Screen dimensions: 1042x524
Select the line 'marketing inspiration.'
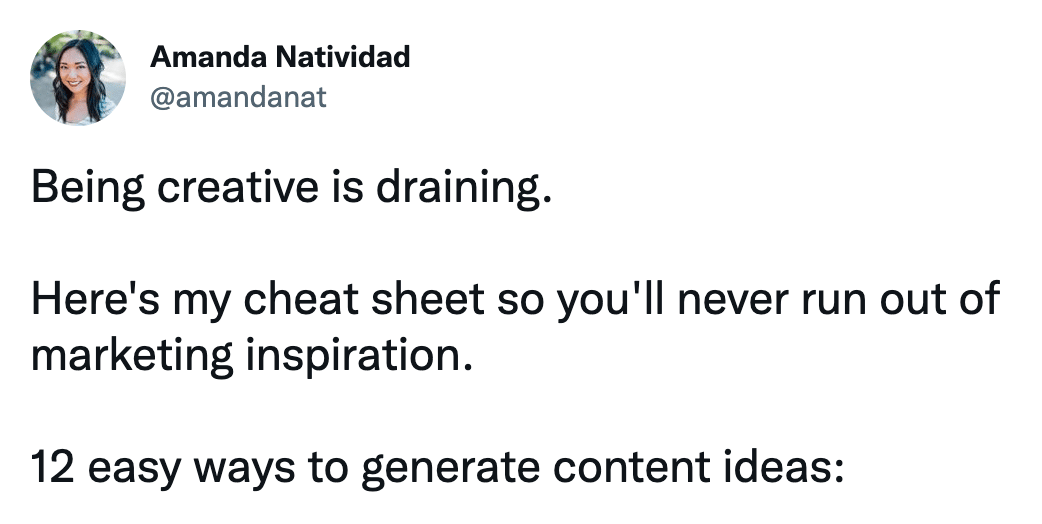[252, 356]
